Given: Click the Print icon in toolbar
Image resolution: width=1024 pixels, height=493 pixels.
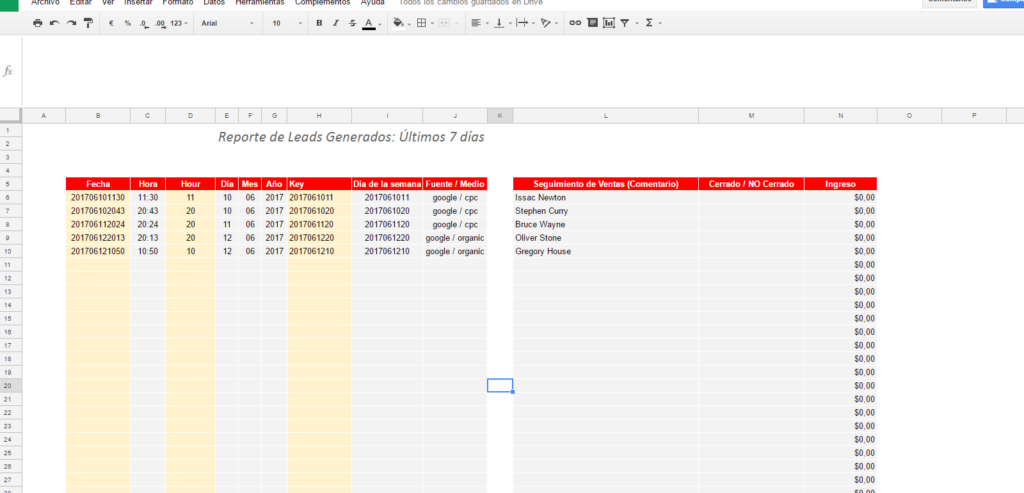Looking at the screenshot, I should tap(37, 23).
